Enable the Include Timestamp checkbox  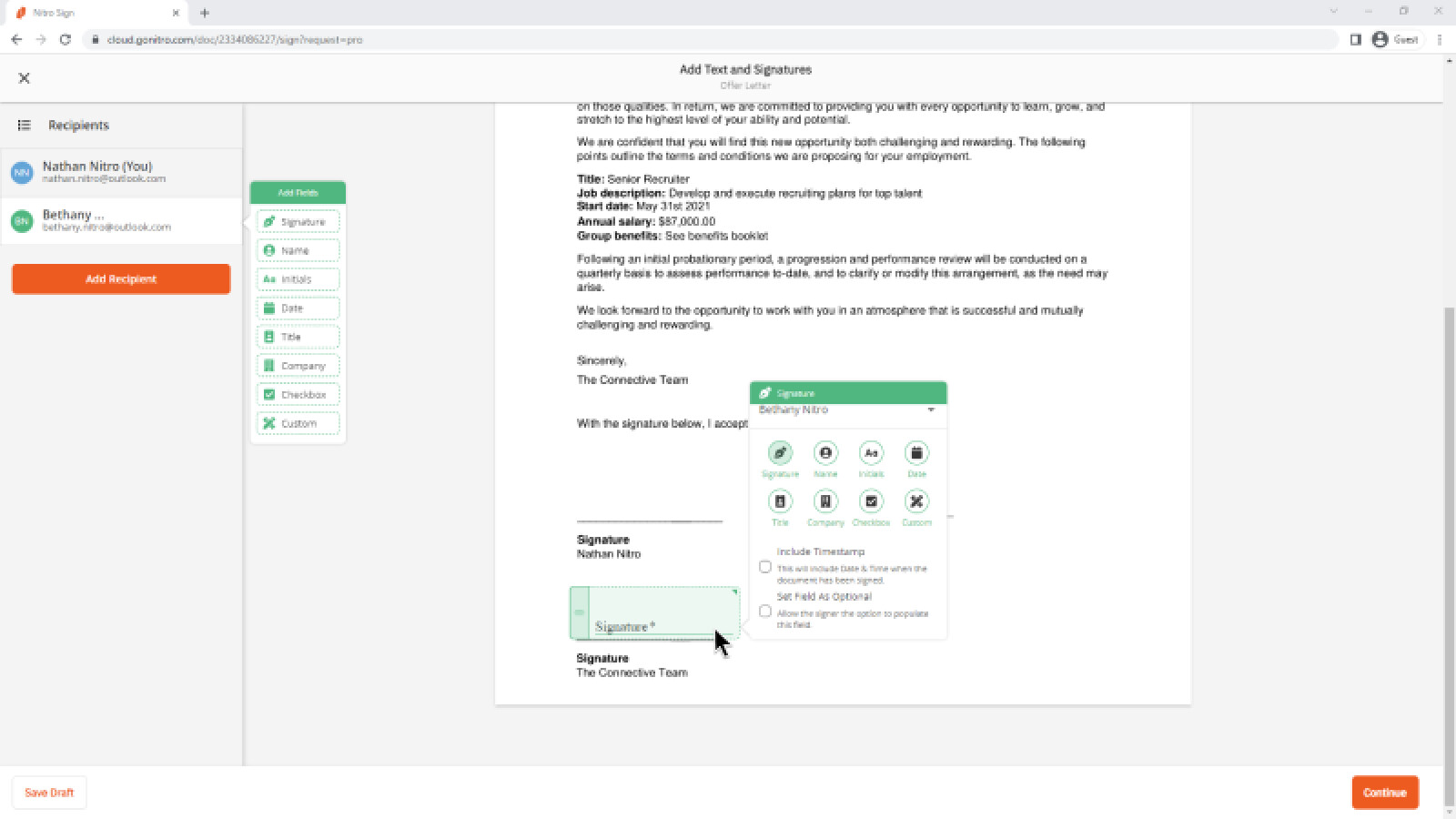[x=765, y=566]
